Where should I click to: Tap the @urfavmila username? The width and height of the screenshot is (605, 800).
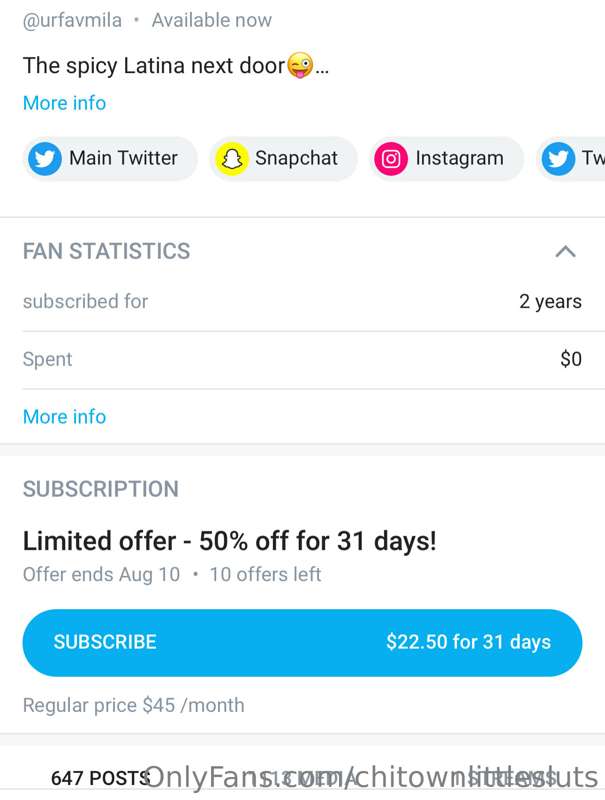point(72,20)
